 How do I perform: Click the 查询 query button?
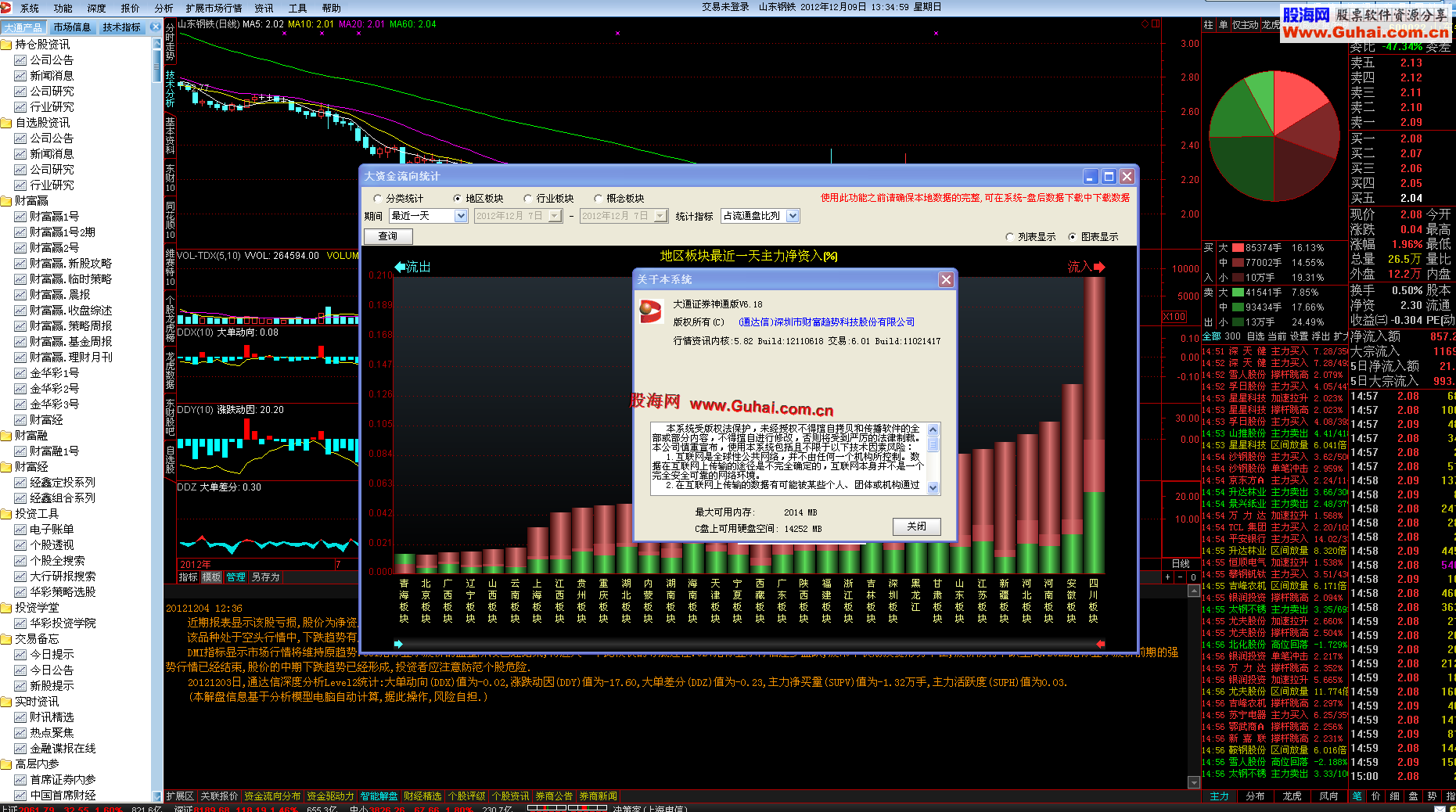388,236
